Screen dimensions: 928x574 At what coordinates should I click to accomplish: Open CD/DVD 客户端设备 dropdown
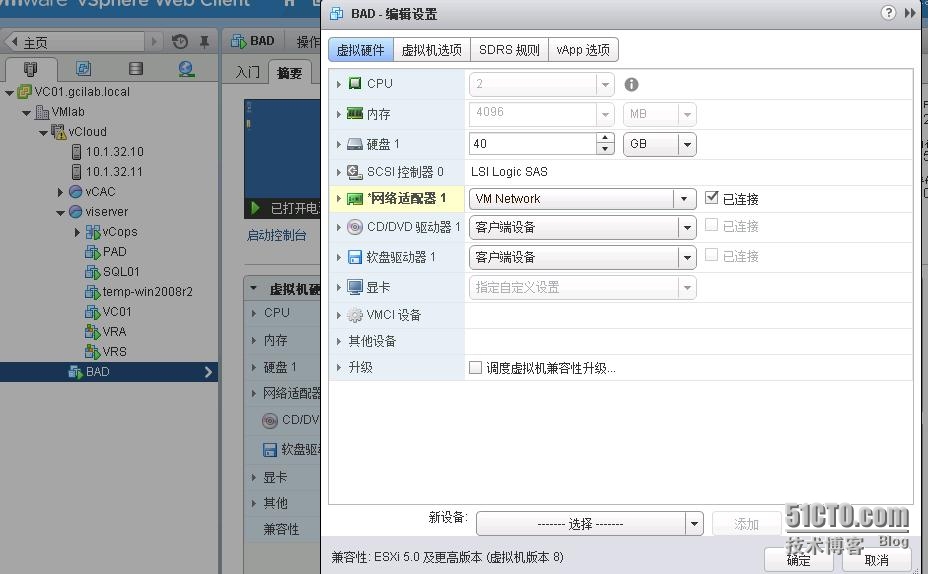click(x=582, y=227)
